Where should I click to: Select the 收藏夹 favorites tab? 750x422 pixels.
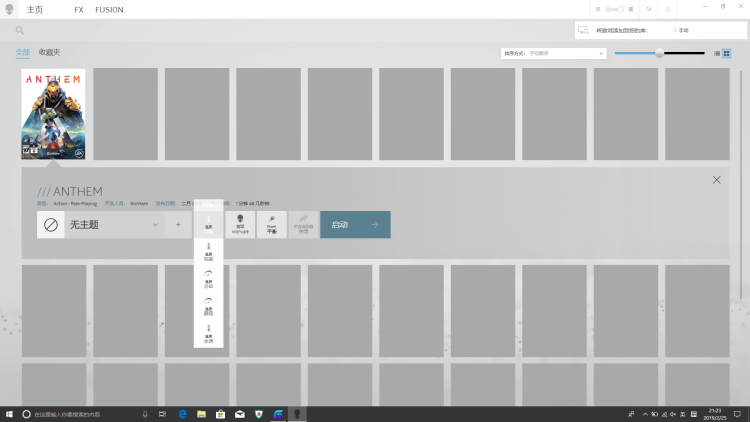tap(49, 52)
